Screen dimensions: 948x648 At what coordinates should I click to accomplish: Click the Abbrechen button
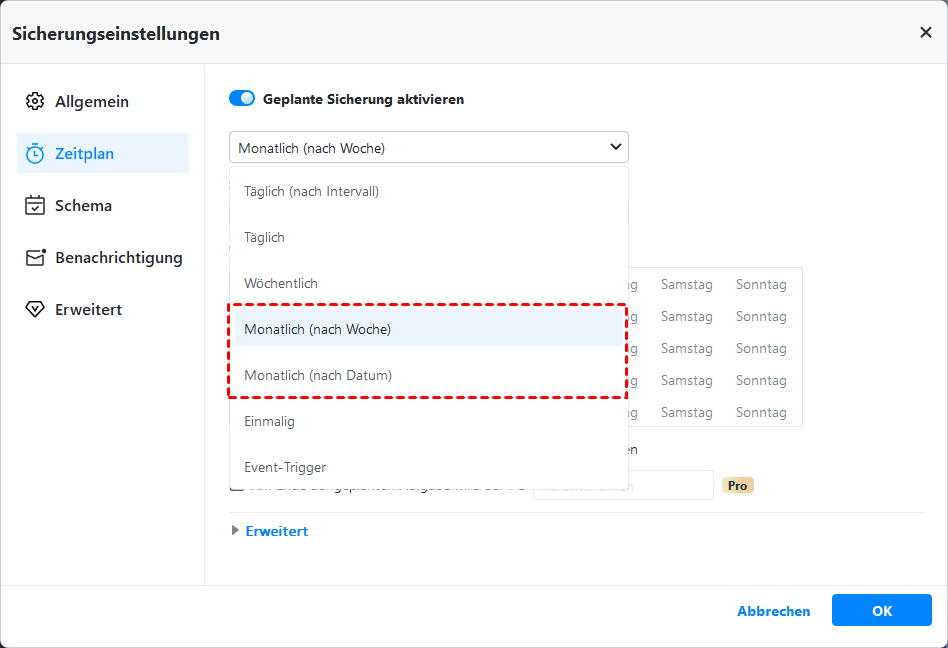click(x=773, y=611)
